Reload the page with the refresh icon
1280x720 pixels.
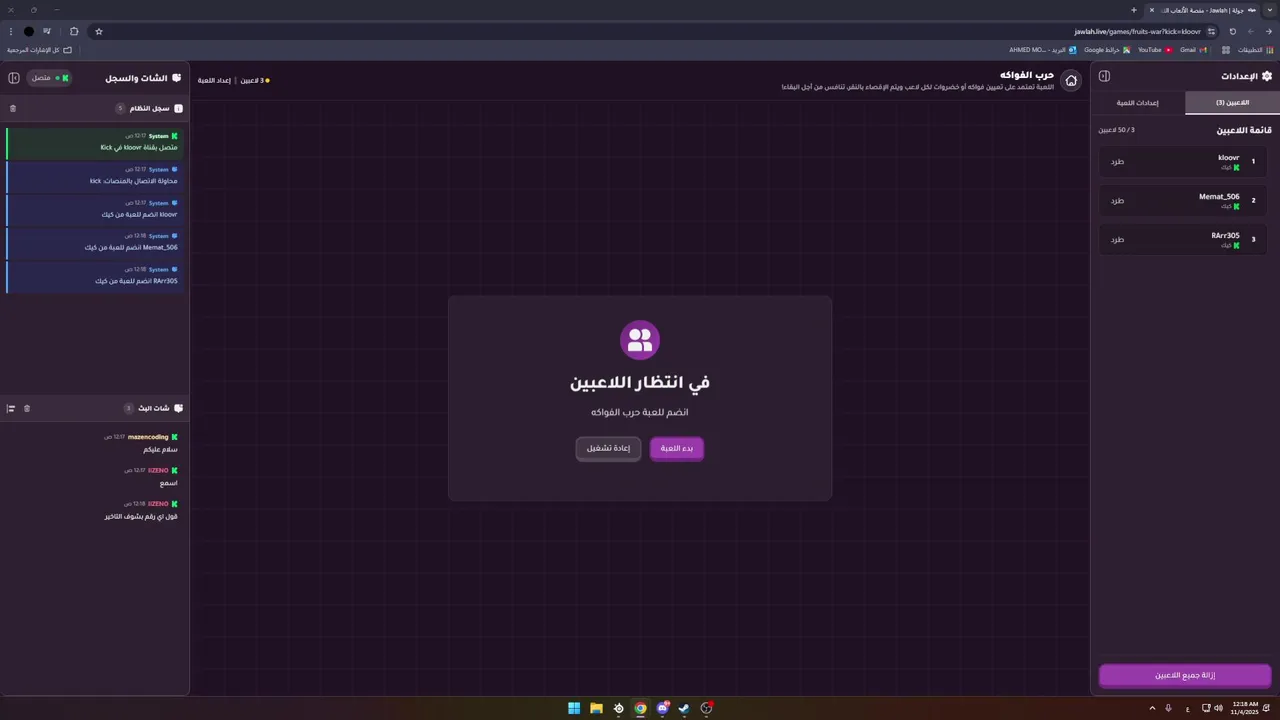pos(1233,31)
